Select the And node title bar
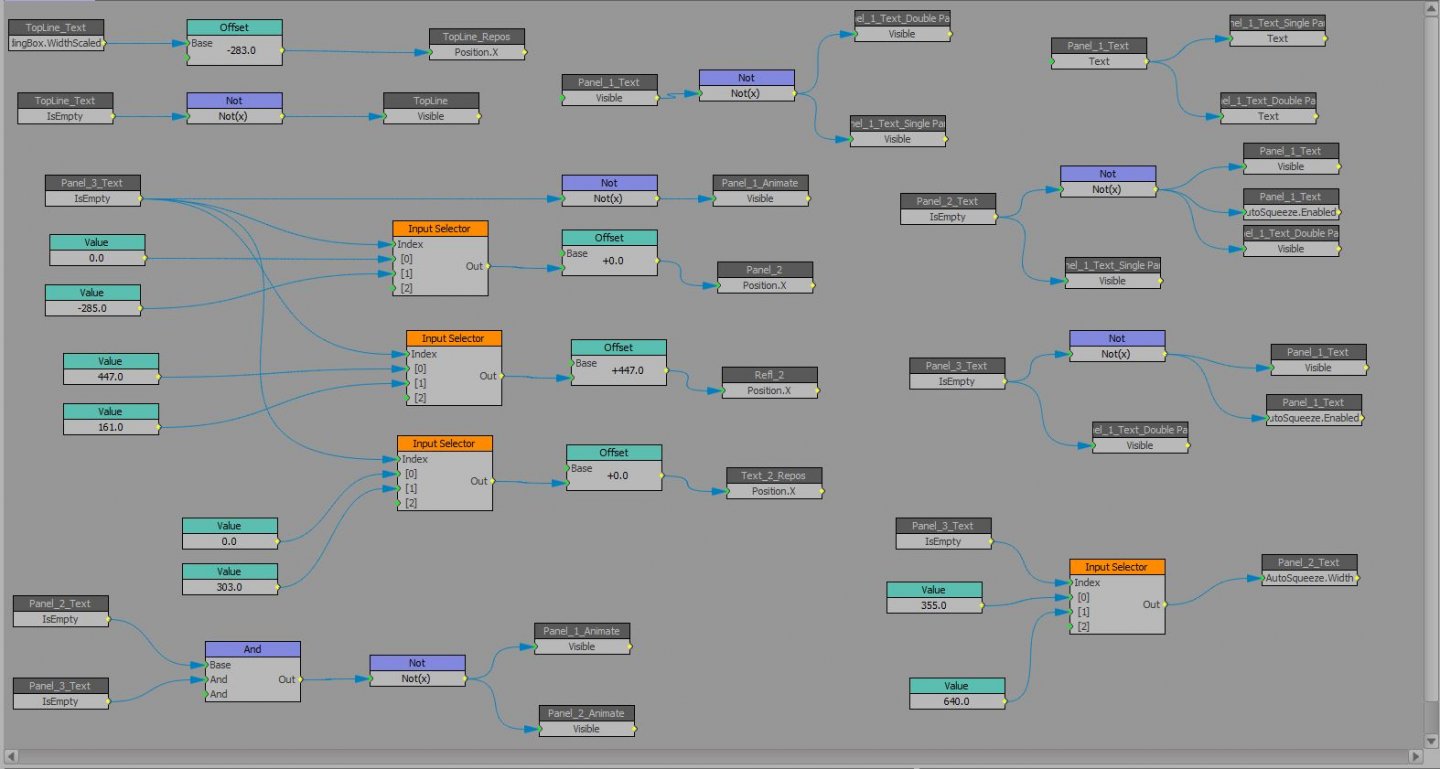Viewport: 1440px width, 769px height. point(252,649)
